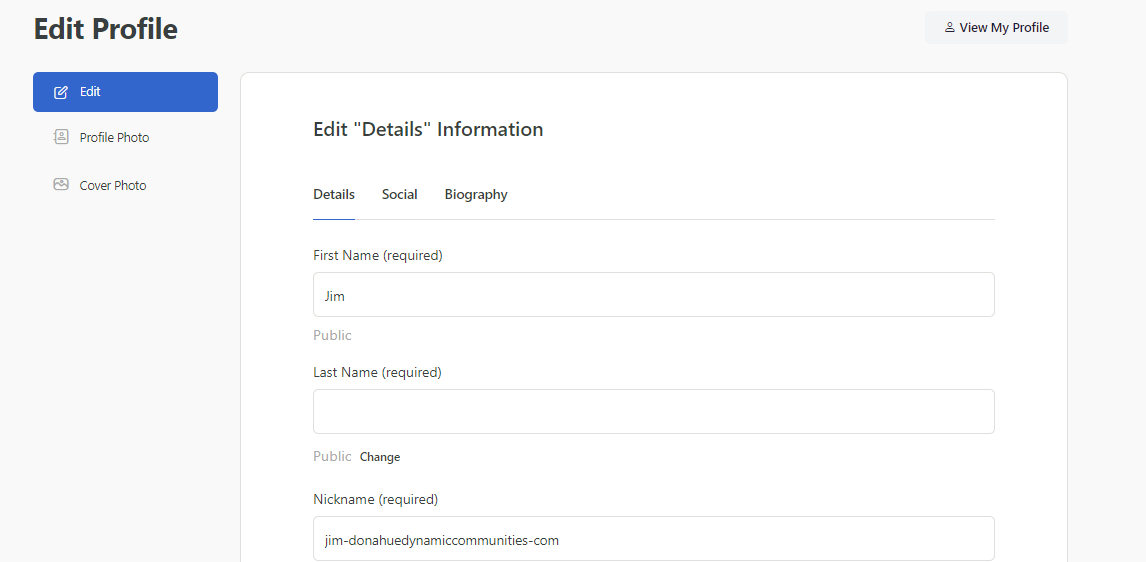Switch to the Social tab
The width and height of the screenshot is (1146, 562).
(x=399, y=194)
